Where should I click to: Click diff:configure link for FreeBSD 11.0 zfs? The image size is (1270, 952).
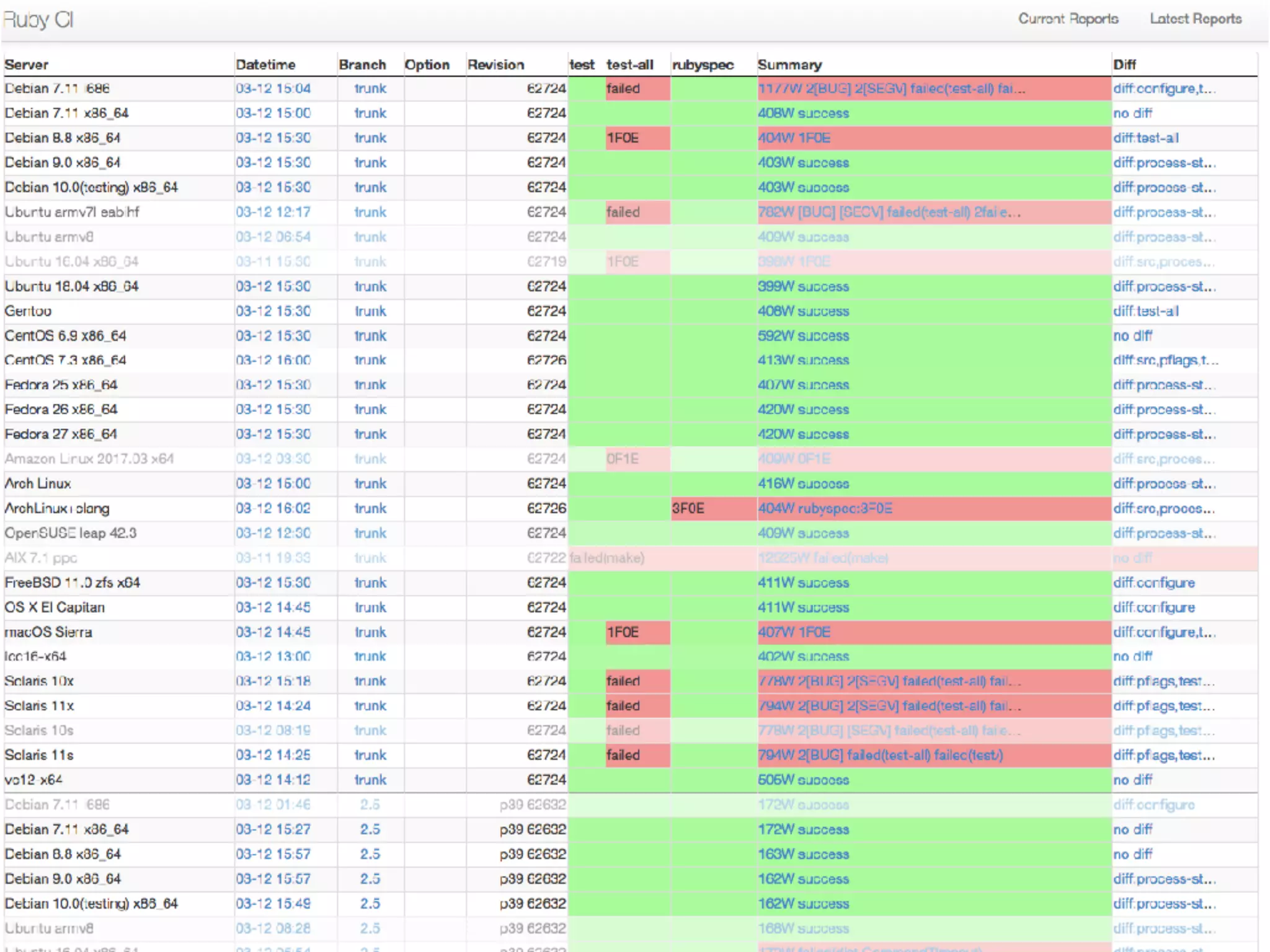point(1153,583)
